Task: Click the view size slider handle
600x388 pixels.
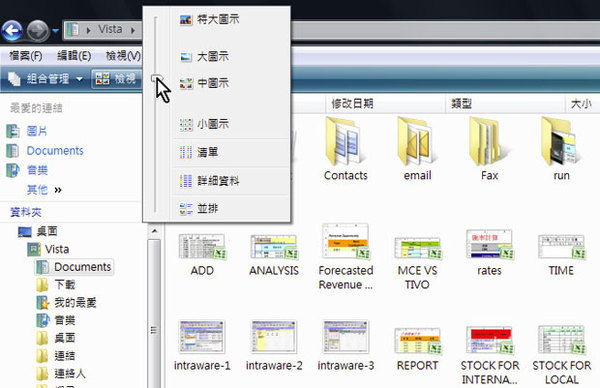Action: point(155,78)
